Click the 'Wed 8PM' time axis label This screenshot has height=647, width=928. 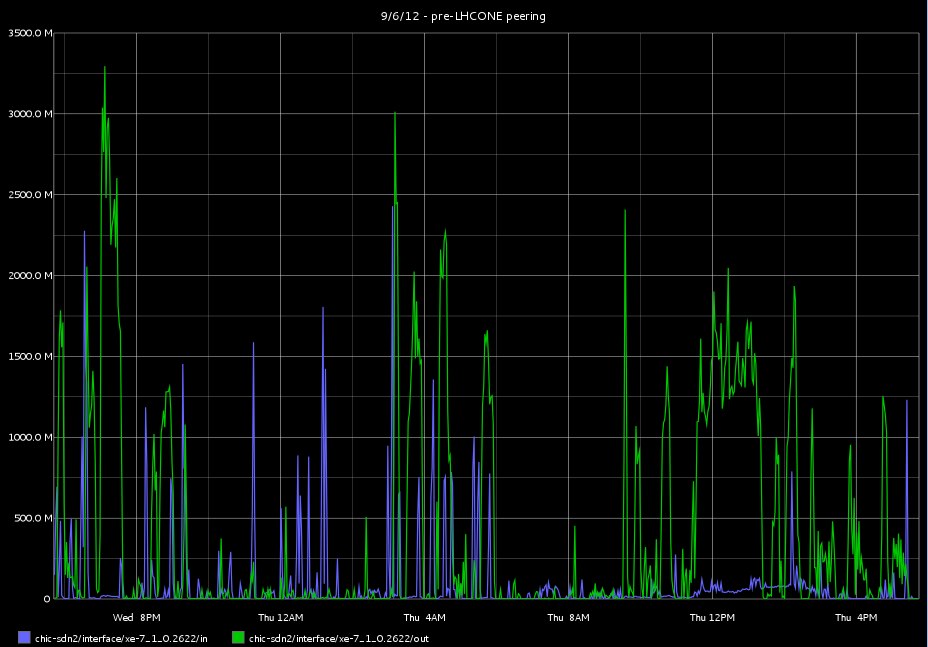(136, 617)
